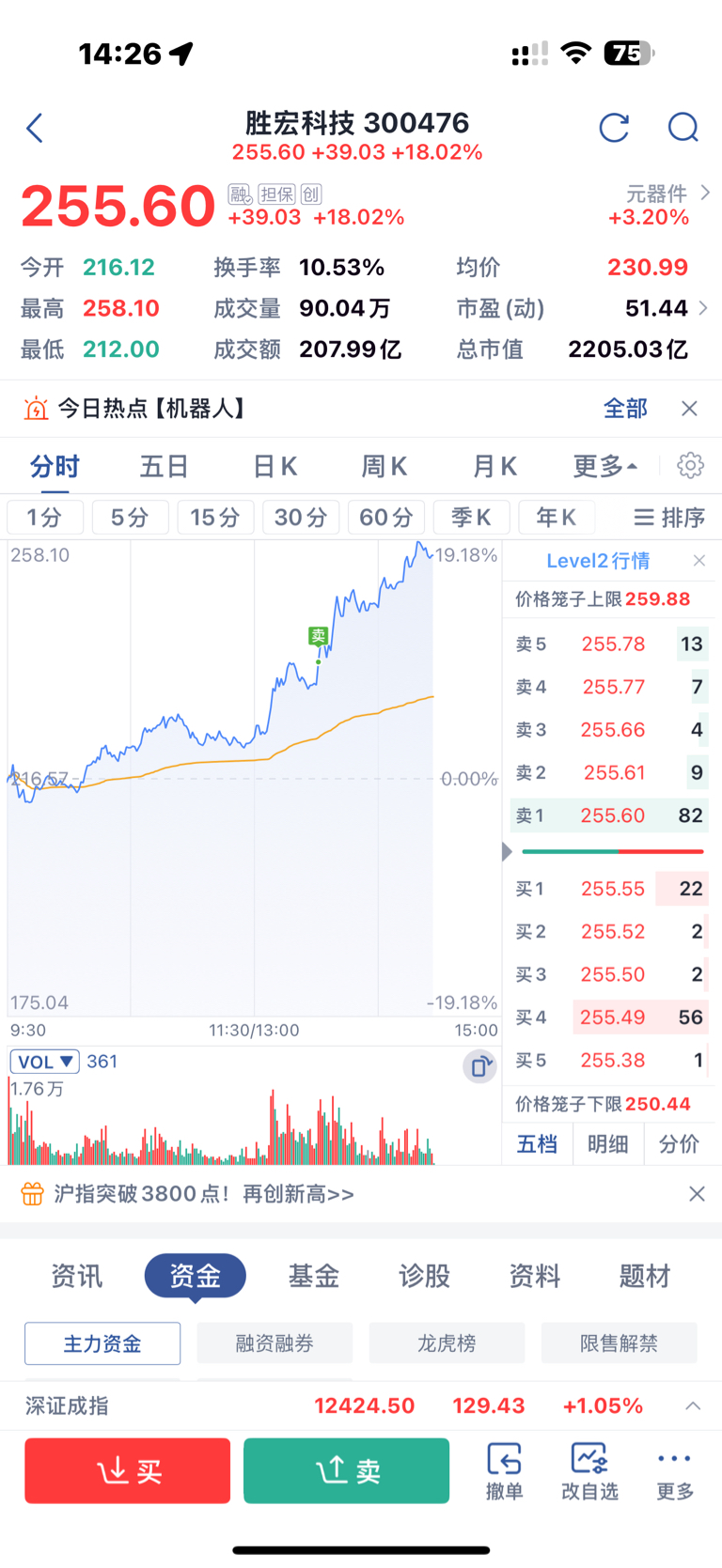The height and width of the screenshot is (1568, 722).
Task: Switch order book to 明细 view
Action: click(608, 1144)
